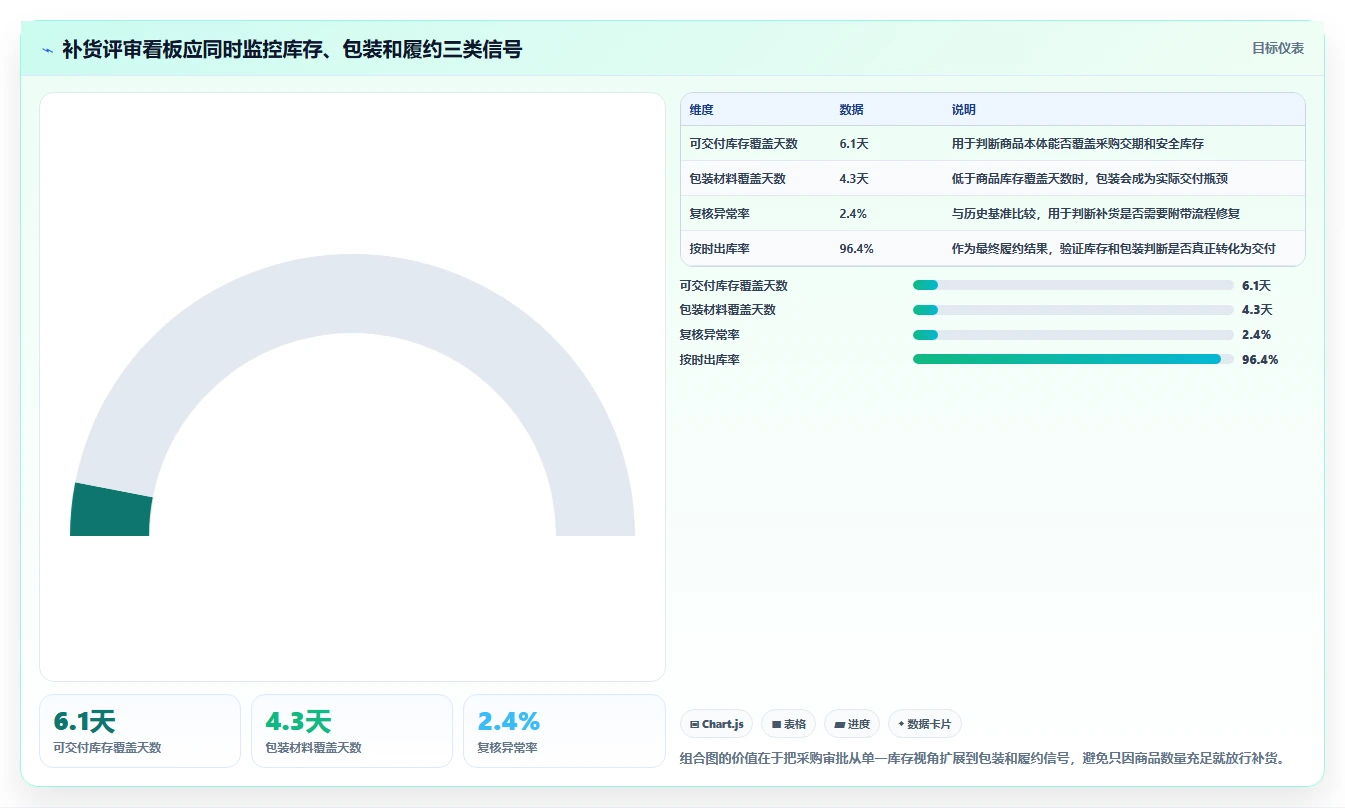Screen dimensions: 1345x808
Task: Click description 低于商品库存覆盖天数时，包装会成为实际交付瓶颈
Action: coord(1089,179)
